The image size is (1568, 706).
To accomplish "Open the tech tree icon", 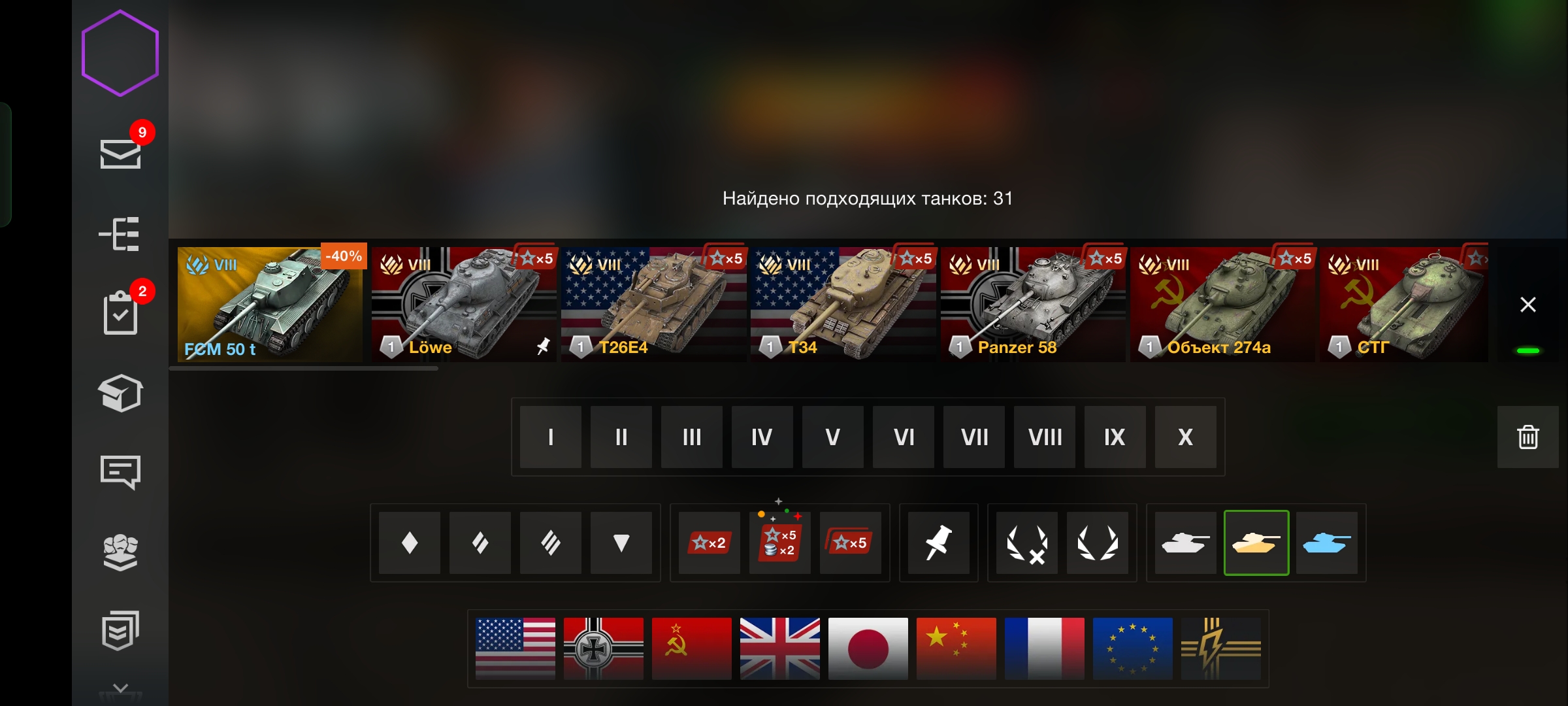I will 120,234.
